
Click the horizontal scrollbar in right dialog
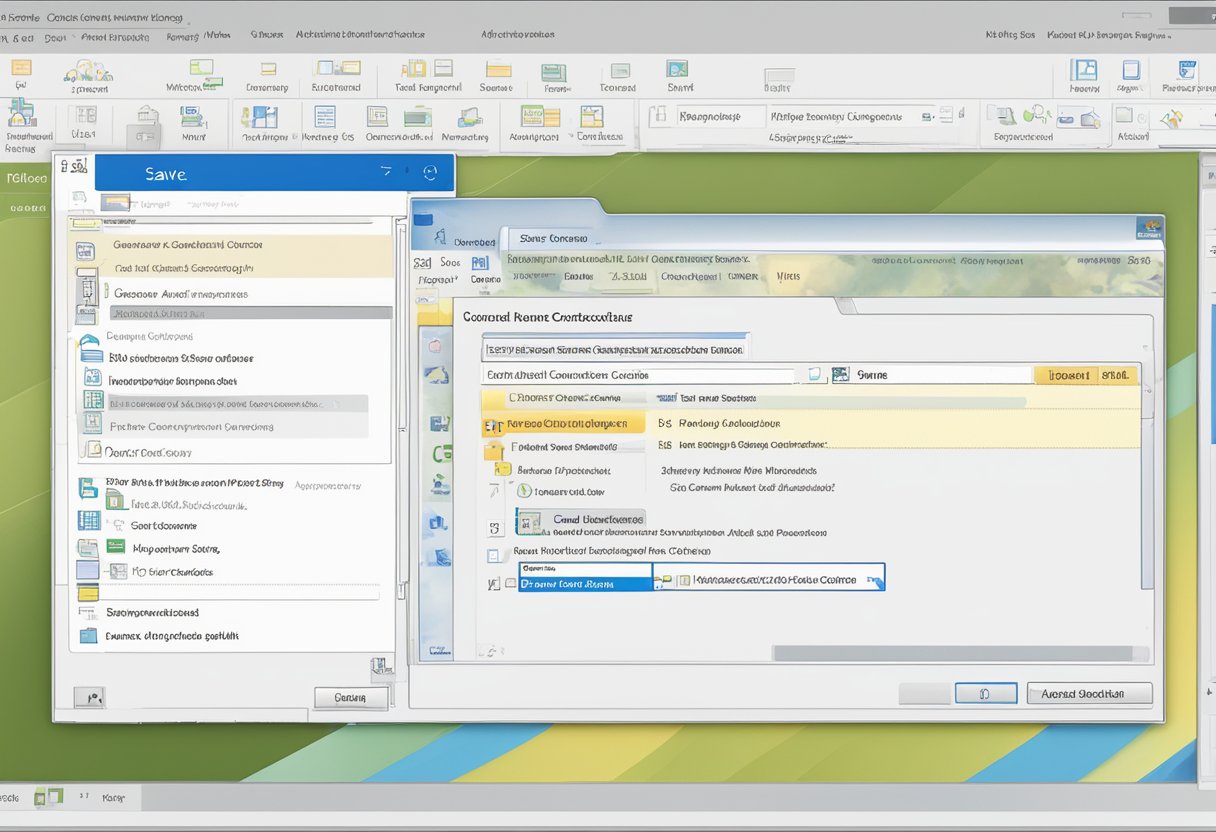[960, 653]
